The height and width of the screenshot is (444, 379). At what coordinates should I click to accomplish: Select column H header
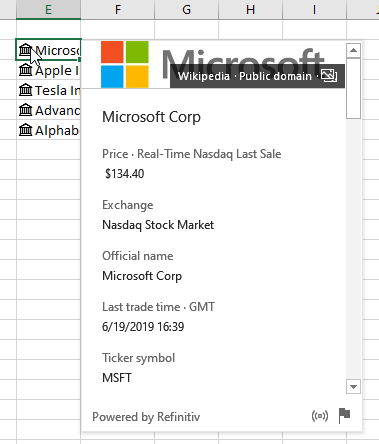coord(250,10)
